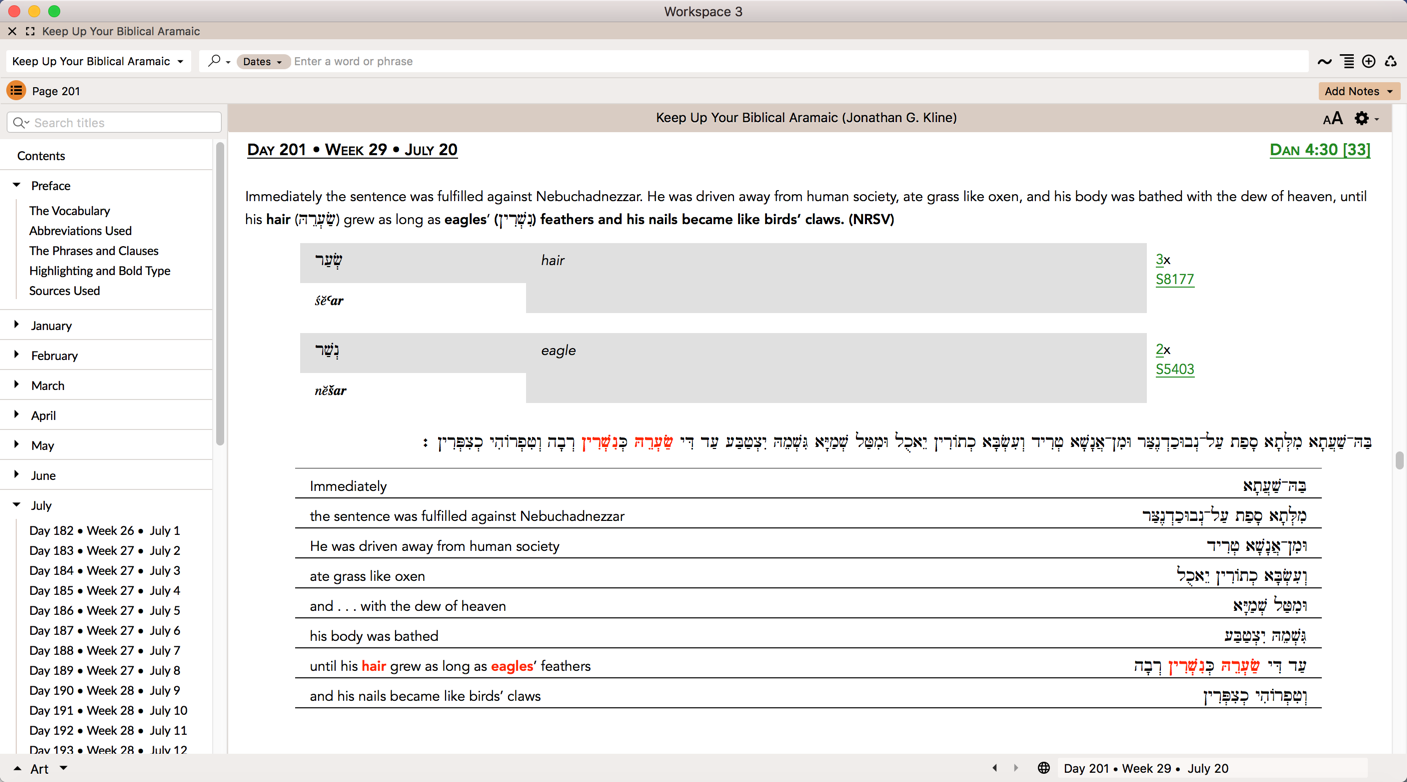Open the Dan 4:30 [33] reference link
This screenshot has width=1407, height=782.
[x=1319, y=150]
